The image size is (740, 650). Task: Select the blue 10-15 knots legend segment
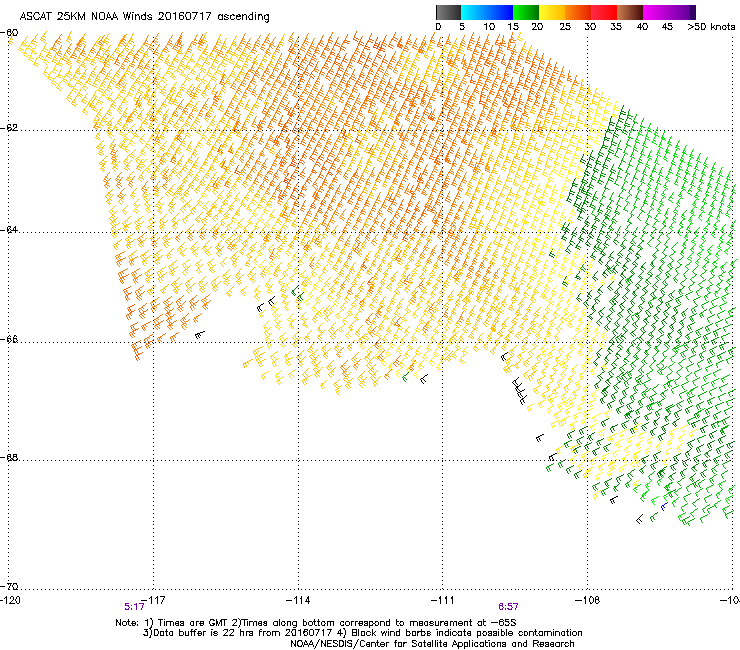tap(500, 12)
